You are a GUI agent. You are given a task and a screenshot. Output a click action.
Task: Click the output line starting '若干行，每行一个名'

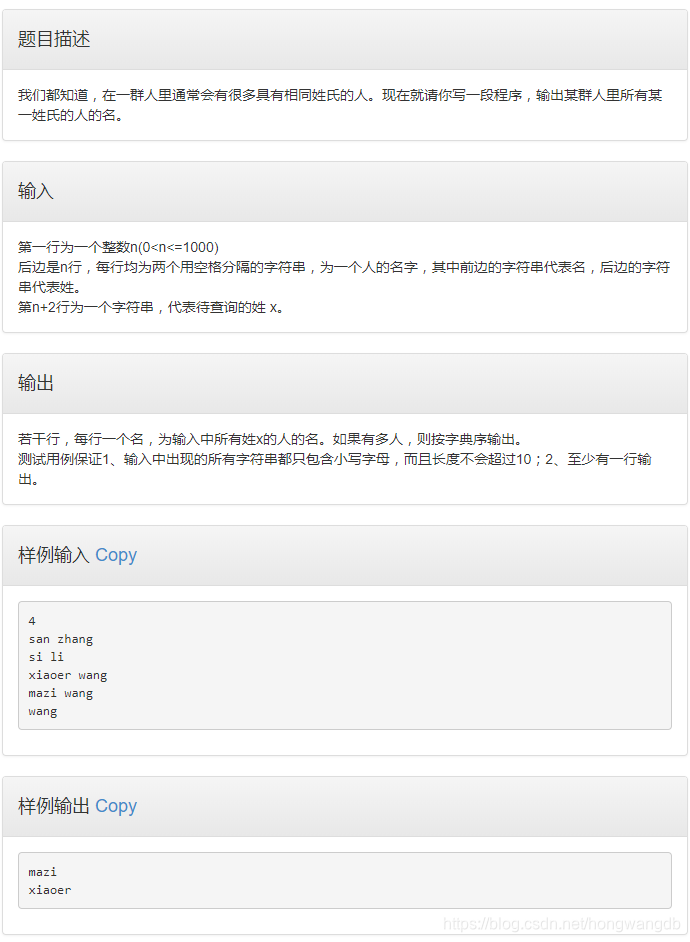tap(270, 440)
